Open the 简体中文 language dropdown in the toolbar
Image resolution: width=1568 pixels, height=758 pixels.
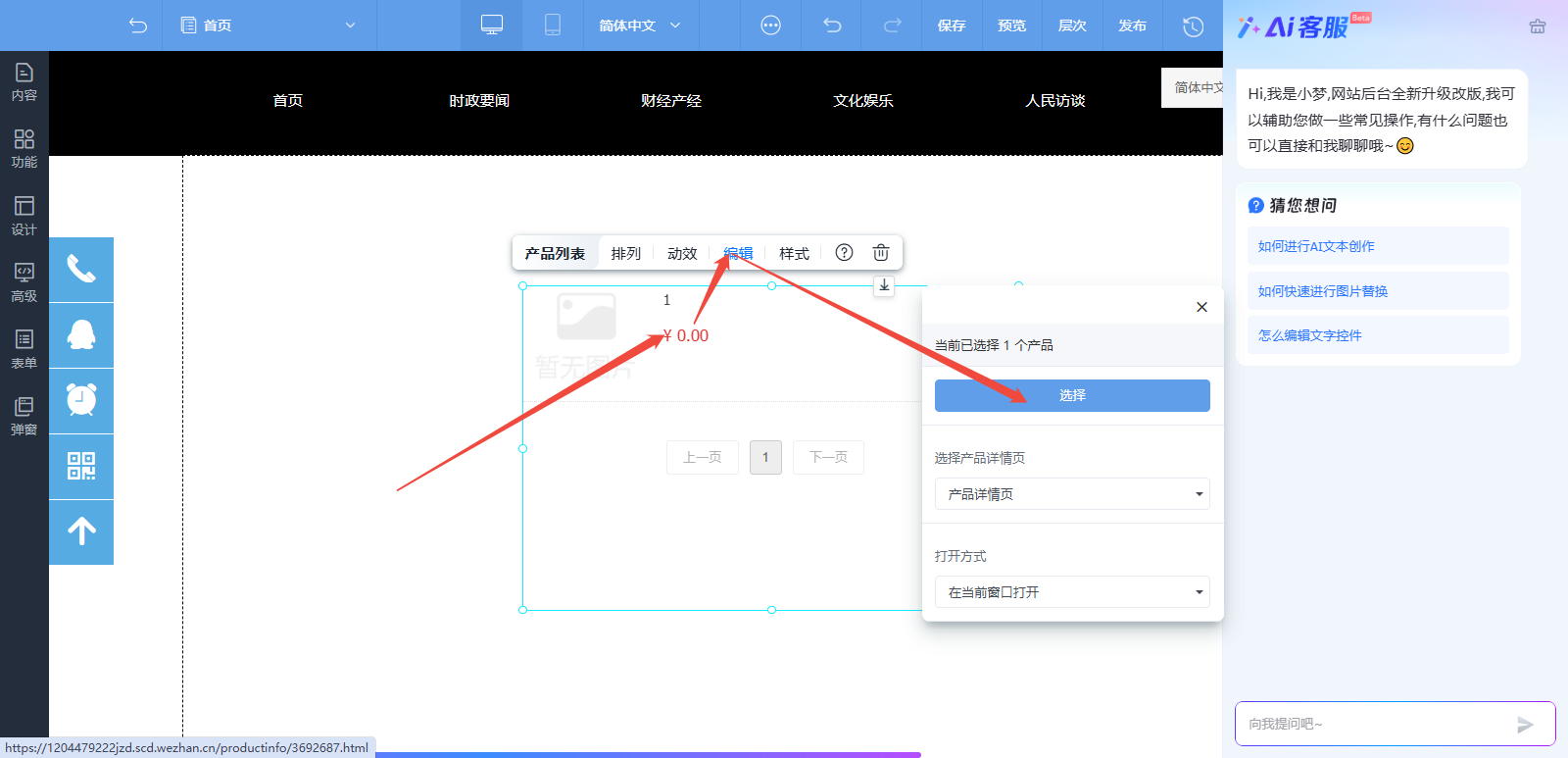(x=640, y=25)
